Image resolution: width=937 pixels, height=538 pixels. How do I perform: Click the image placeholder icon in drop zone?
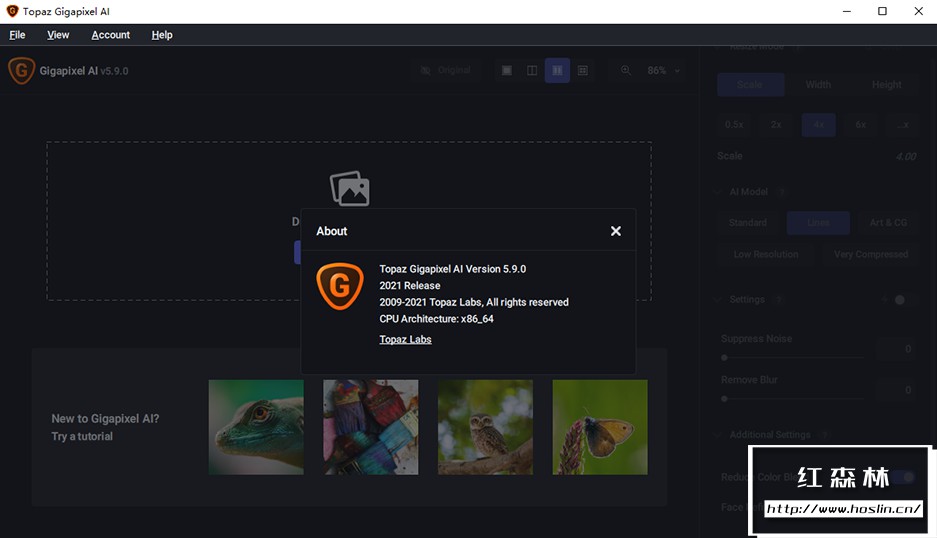click(350, 188)
